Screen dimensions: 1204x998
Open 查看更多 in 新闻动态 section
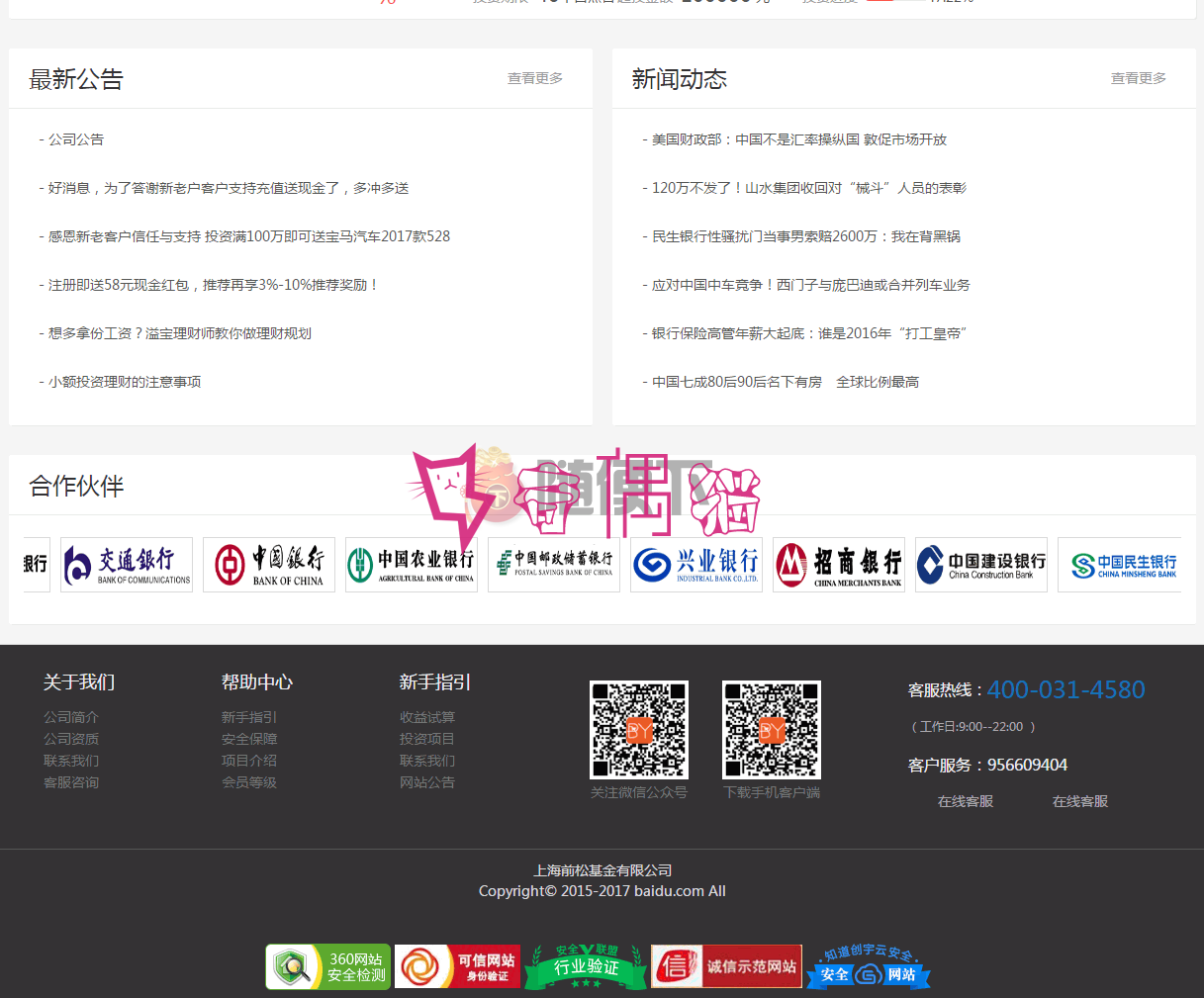pos(1139,78)
